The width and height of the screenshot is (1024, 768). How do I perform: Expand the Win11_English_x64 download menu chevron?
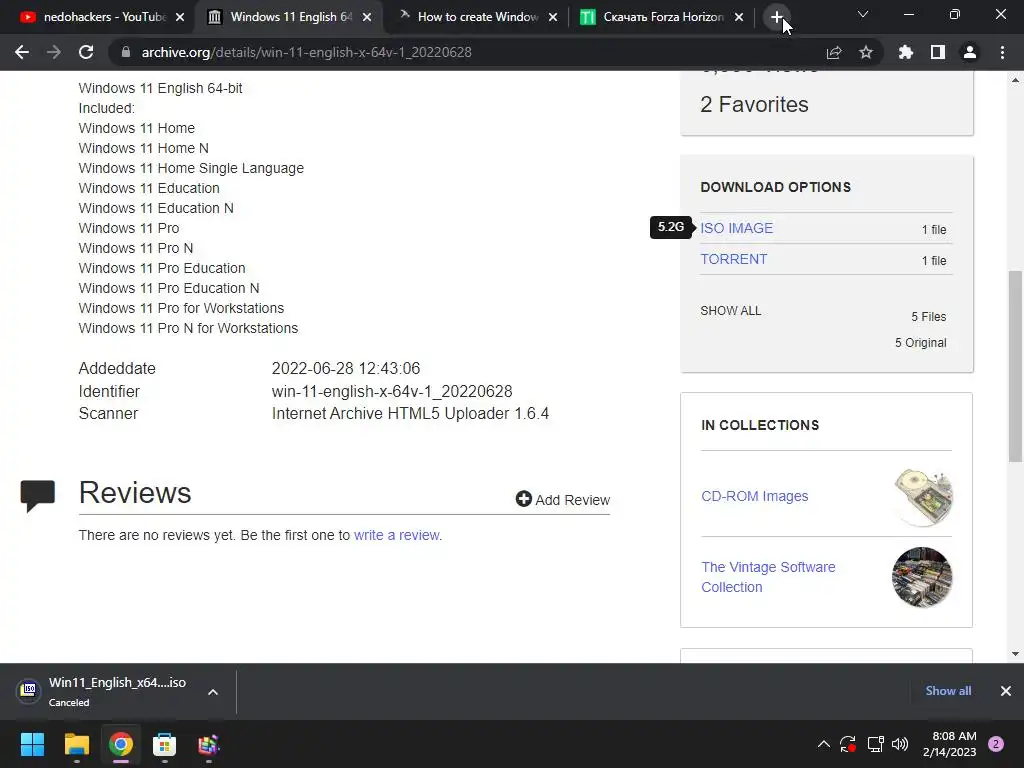[x=213, y=692]
